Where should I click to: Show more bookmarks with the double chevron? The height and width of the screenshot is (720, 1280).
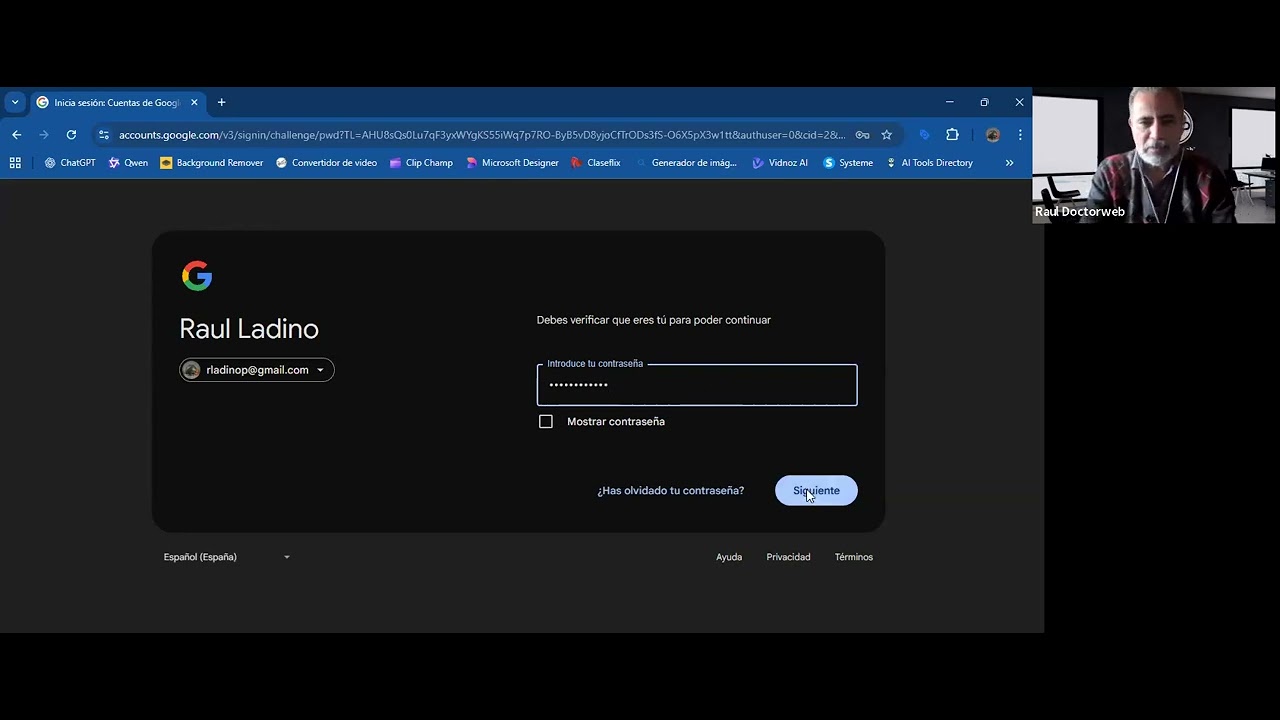[1009, 163]
